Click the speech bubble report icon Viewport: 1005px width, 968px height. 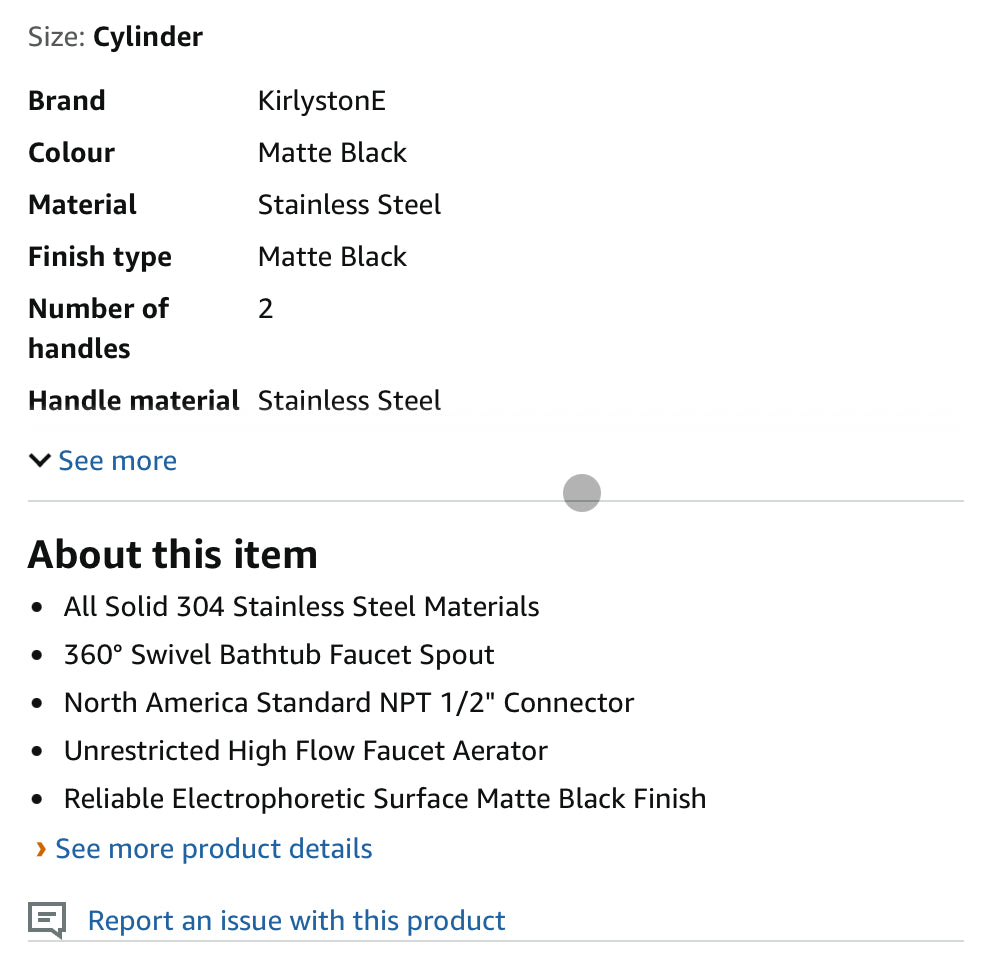47,920
